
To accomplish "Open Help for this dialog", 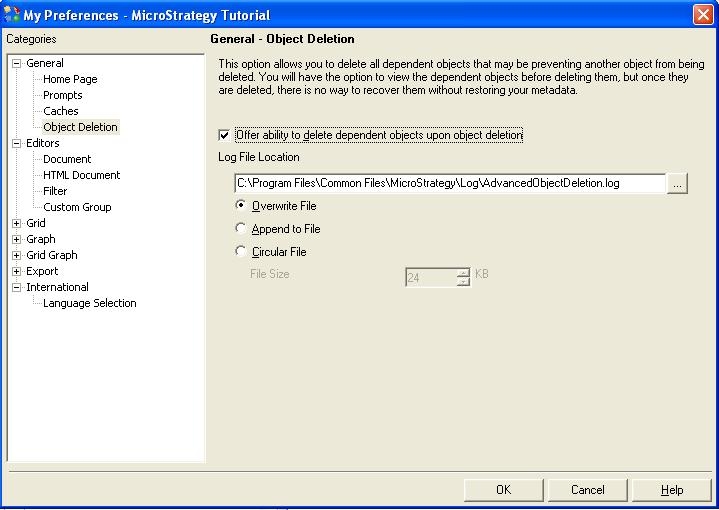I will (672, 490).
